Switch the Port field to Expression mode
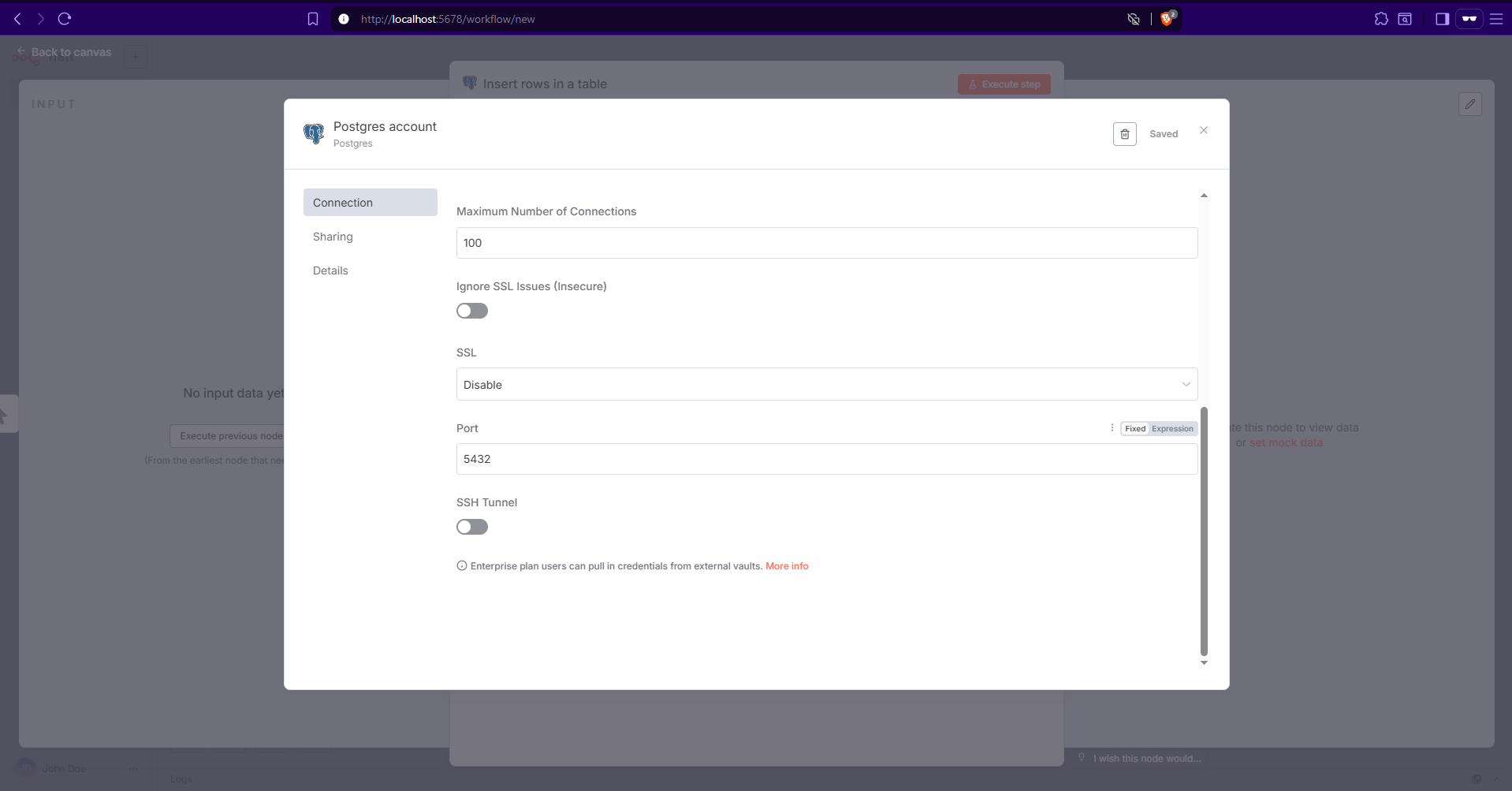Viewport: 1512px width, 791px height. coord(1172,429)
